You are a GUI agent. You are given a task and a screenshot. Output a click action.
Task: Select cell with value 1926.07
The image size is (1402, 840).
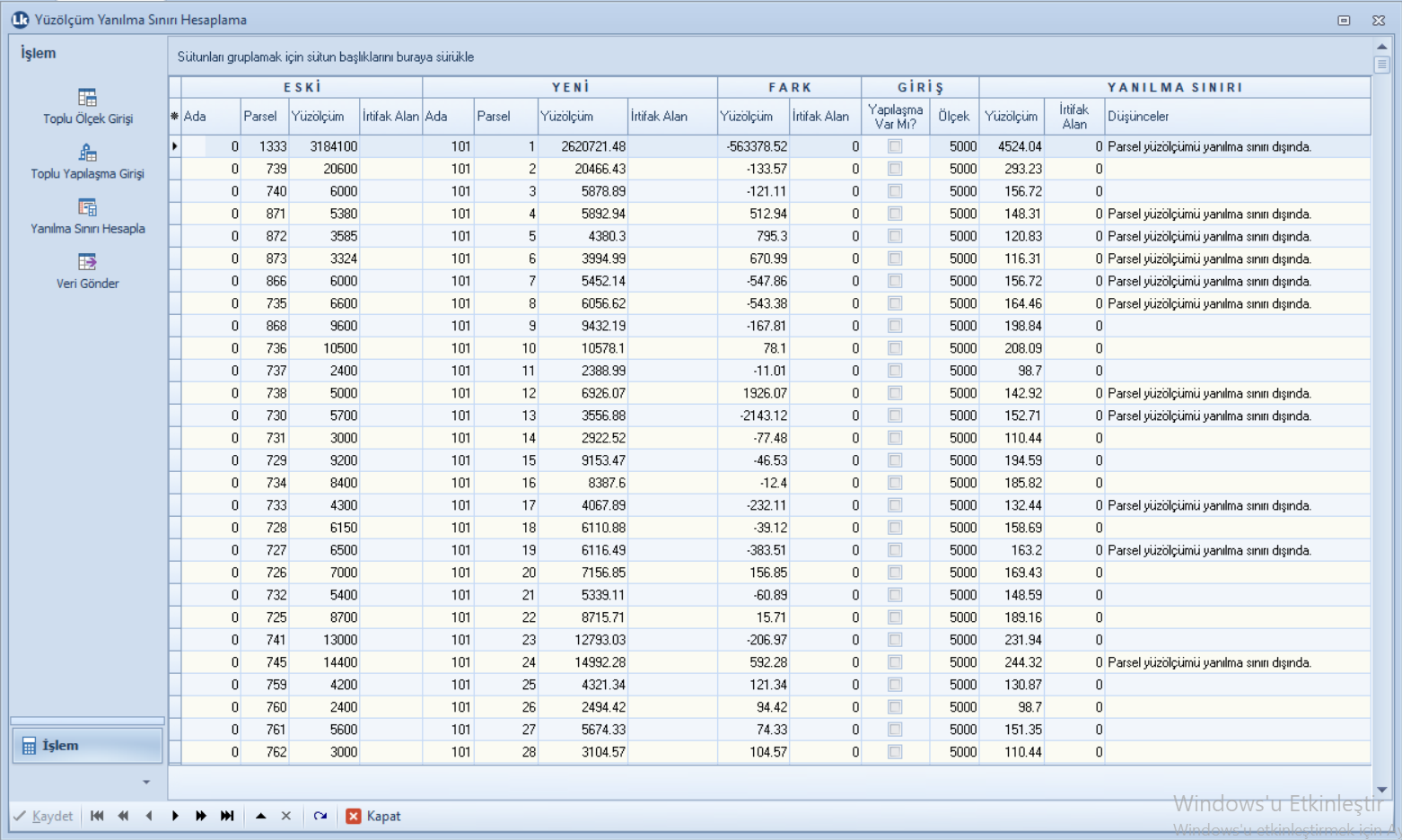pos(754,393)
